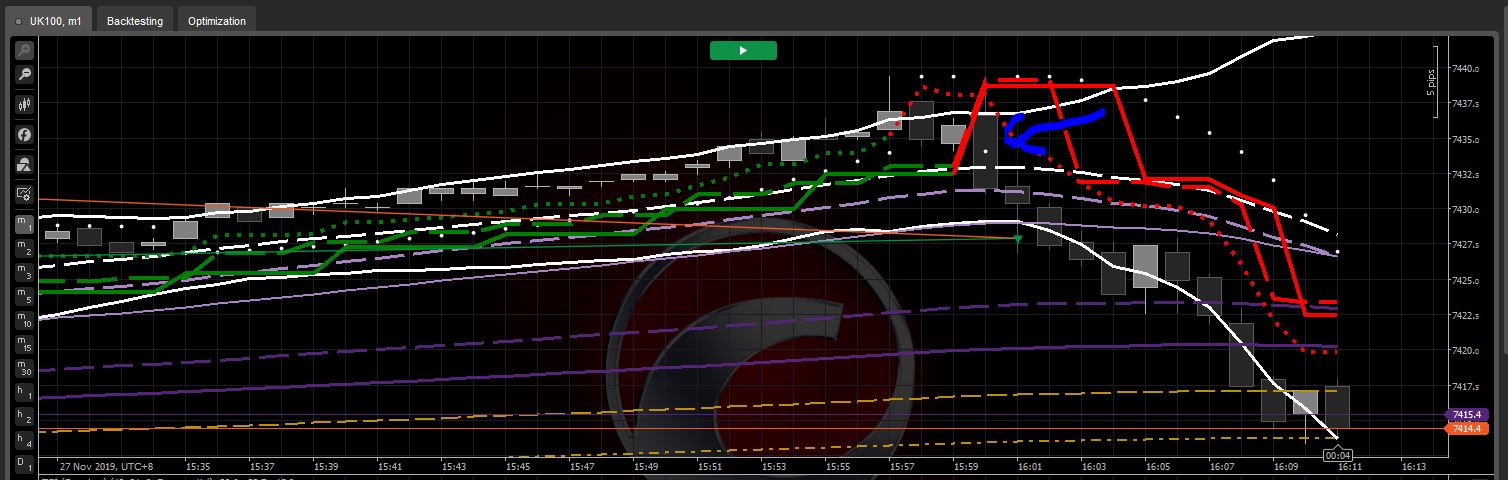Click the 27 Nov 2019, UTC+8 label
Screen dimensions: 1508x480
(x=107, y=467)
